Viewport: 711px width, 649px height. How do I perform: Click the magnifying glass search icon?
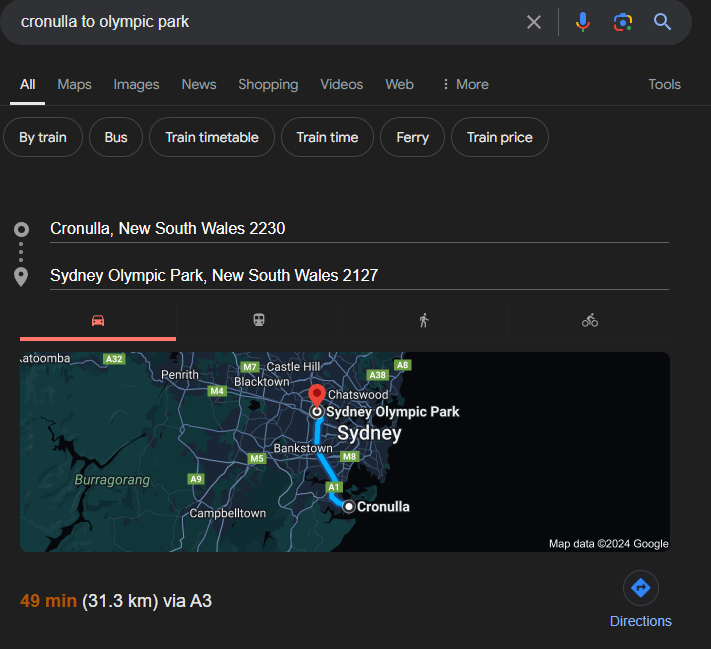662,22
